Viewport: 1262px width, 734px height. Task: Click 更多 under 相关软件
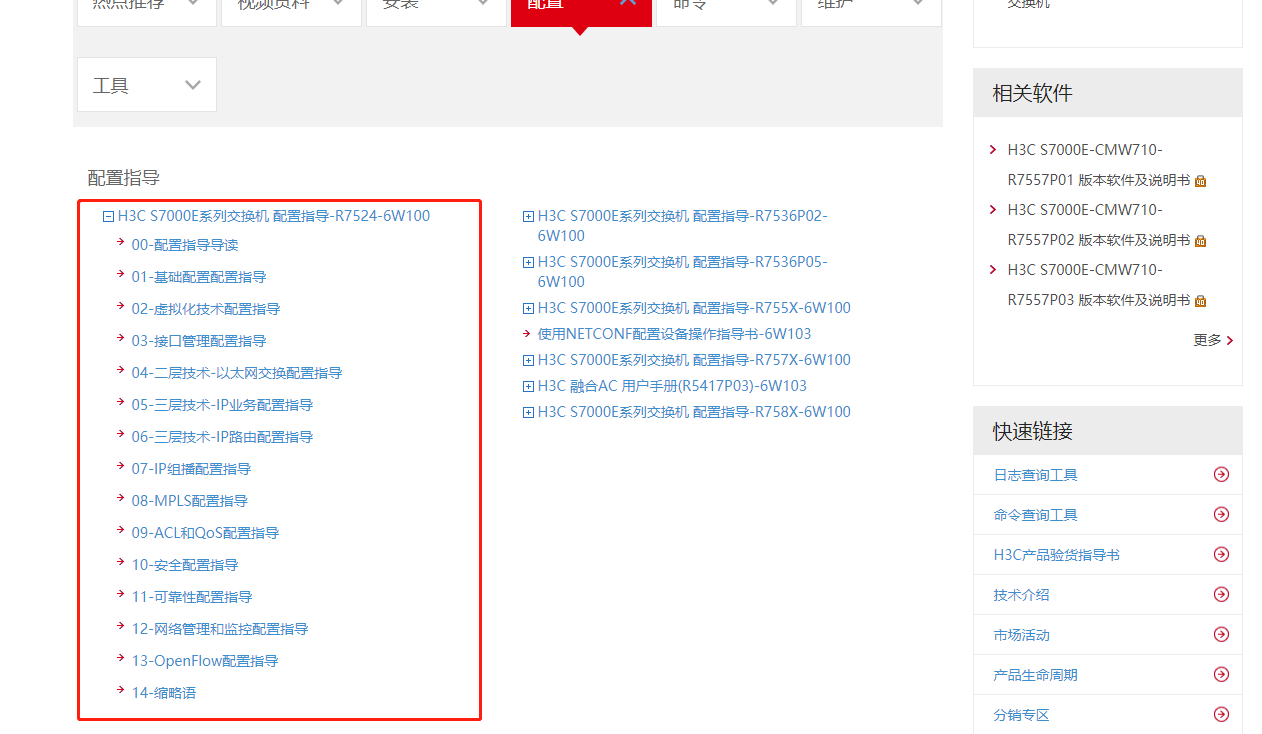(x=1207, y=340)
